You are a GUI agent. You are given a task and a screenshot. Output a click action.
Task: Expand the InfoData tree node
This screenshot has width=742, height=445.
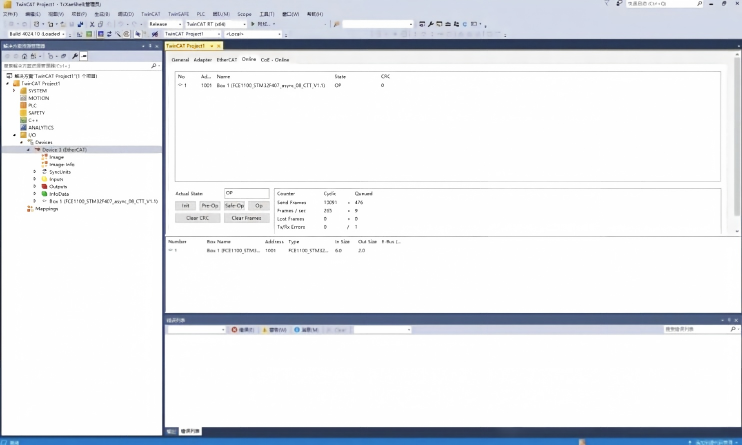35,194
